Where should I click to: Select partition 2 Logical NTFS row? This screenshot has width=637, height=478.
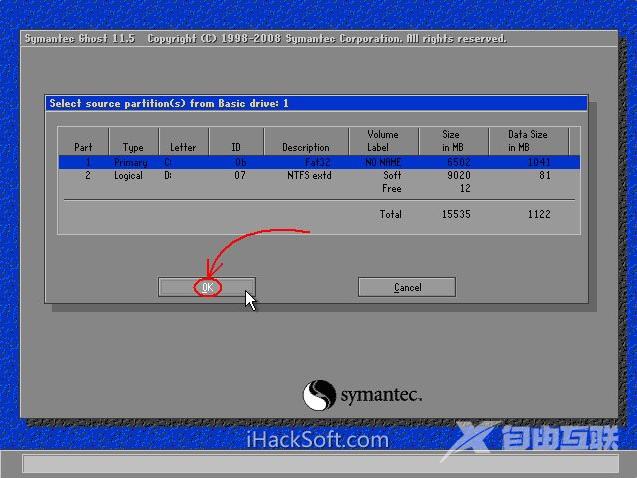pos(319,175)
